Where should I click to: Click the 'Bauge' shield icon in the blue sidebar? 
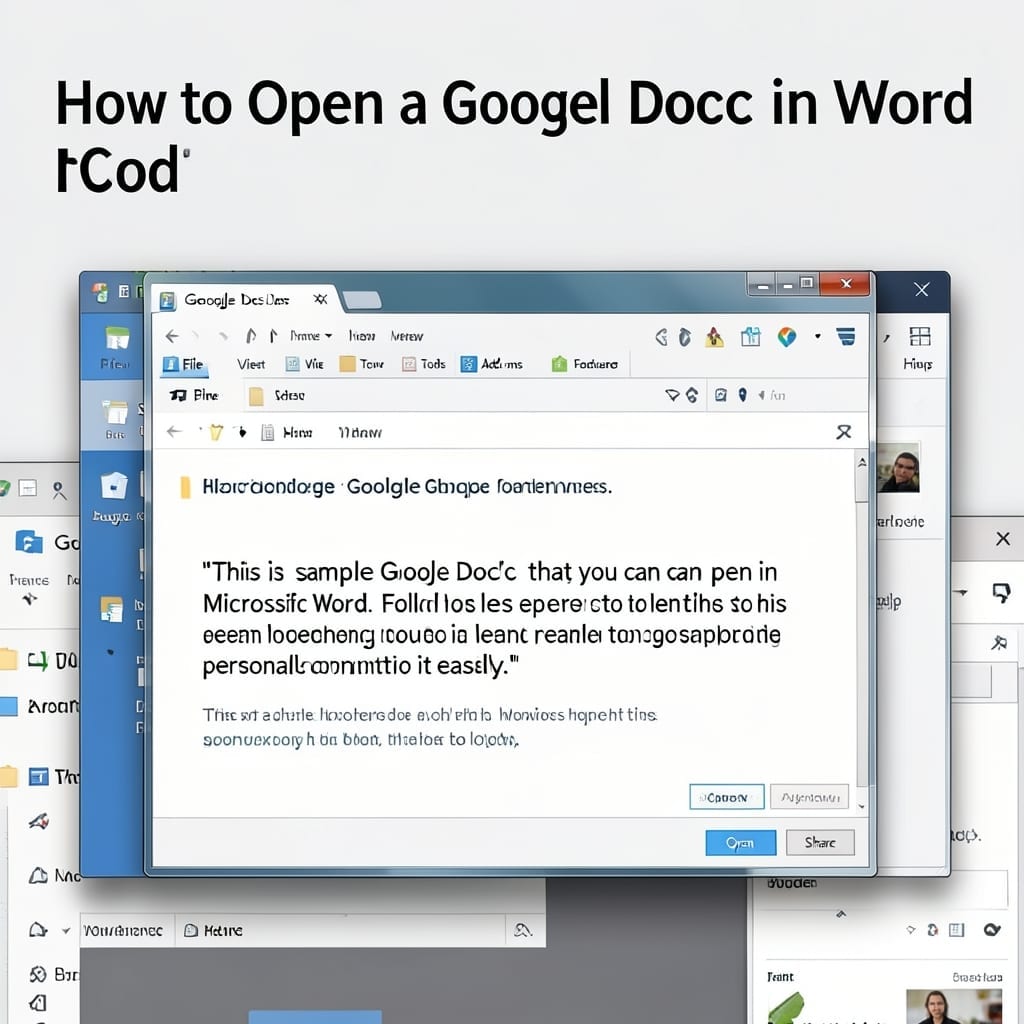pos(114,487)
